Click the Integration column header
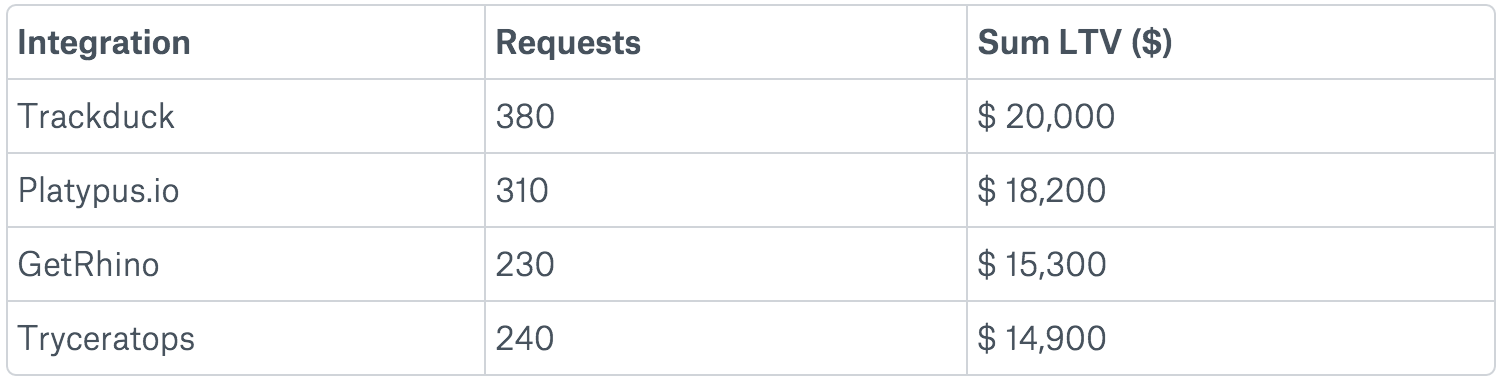This screenshot has width=1500, height=384. (104, 43)
